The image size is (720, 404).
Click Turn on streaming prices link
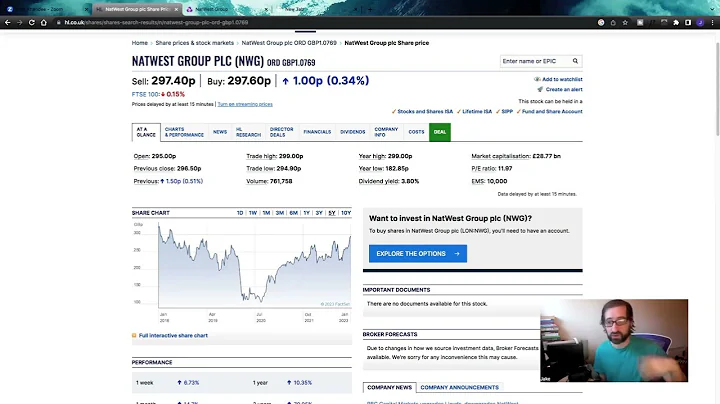245,104
